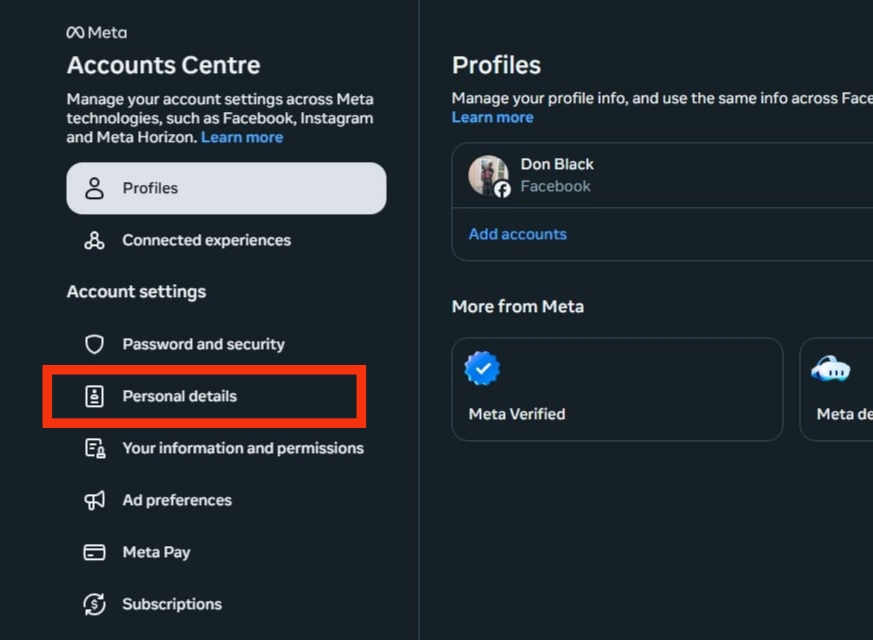The height and width of the screenshot is (640, 873).
Task: Open Don Black profile picture thumbnail
Action: click(488, 175)
